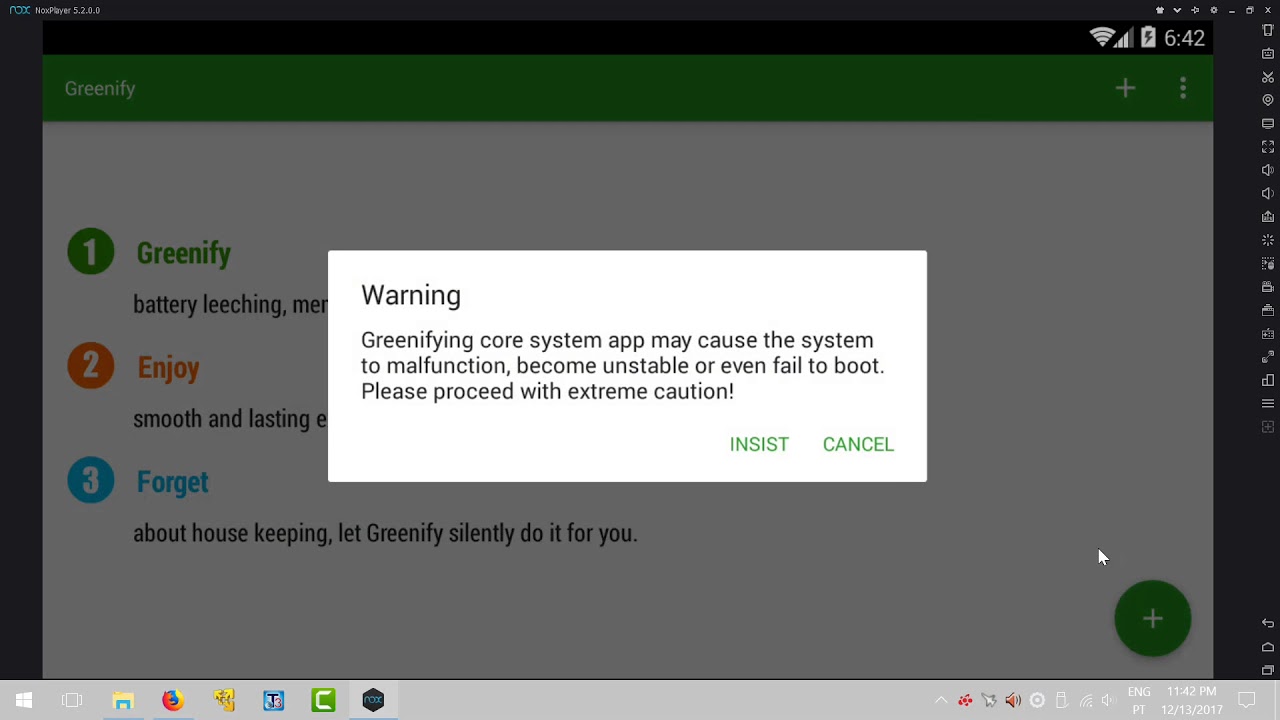Click the Android status bar time 6:42
The height and width of the screenshot is (720, 1280).
pos(1185,38)
